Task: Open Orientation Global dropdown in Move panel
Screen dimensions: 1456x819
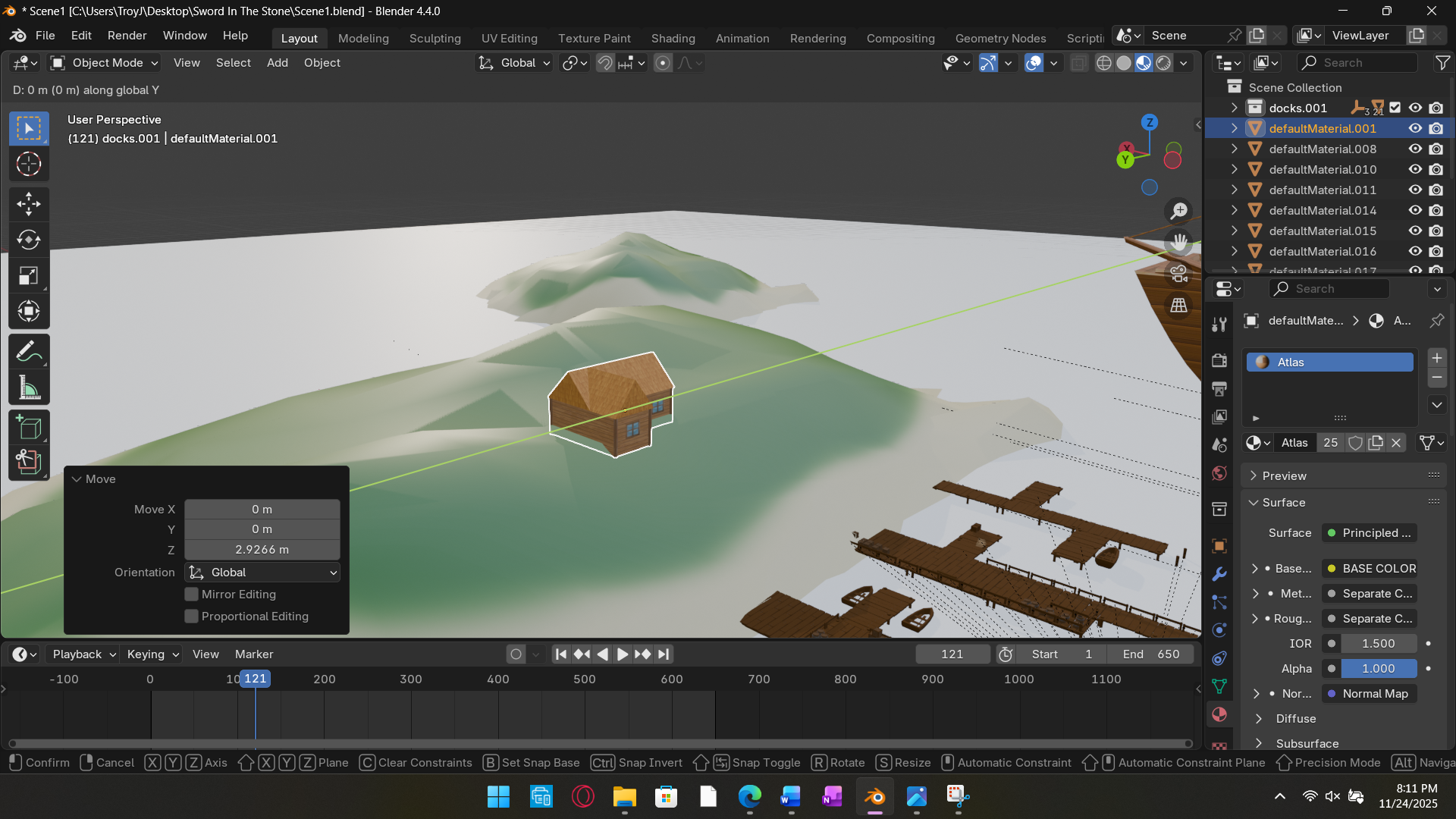Action: [262, 573]
